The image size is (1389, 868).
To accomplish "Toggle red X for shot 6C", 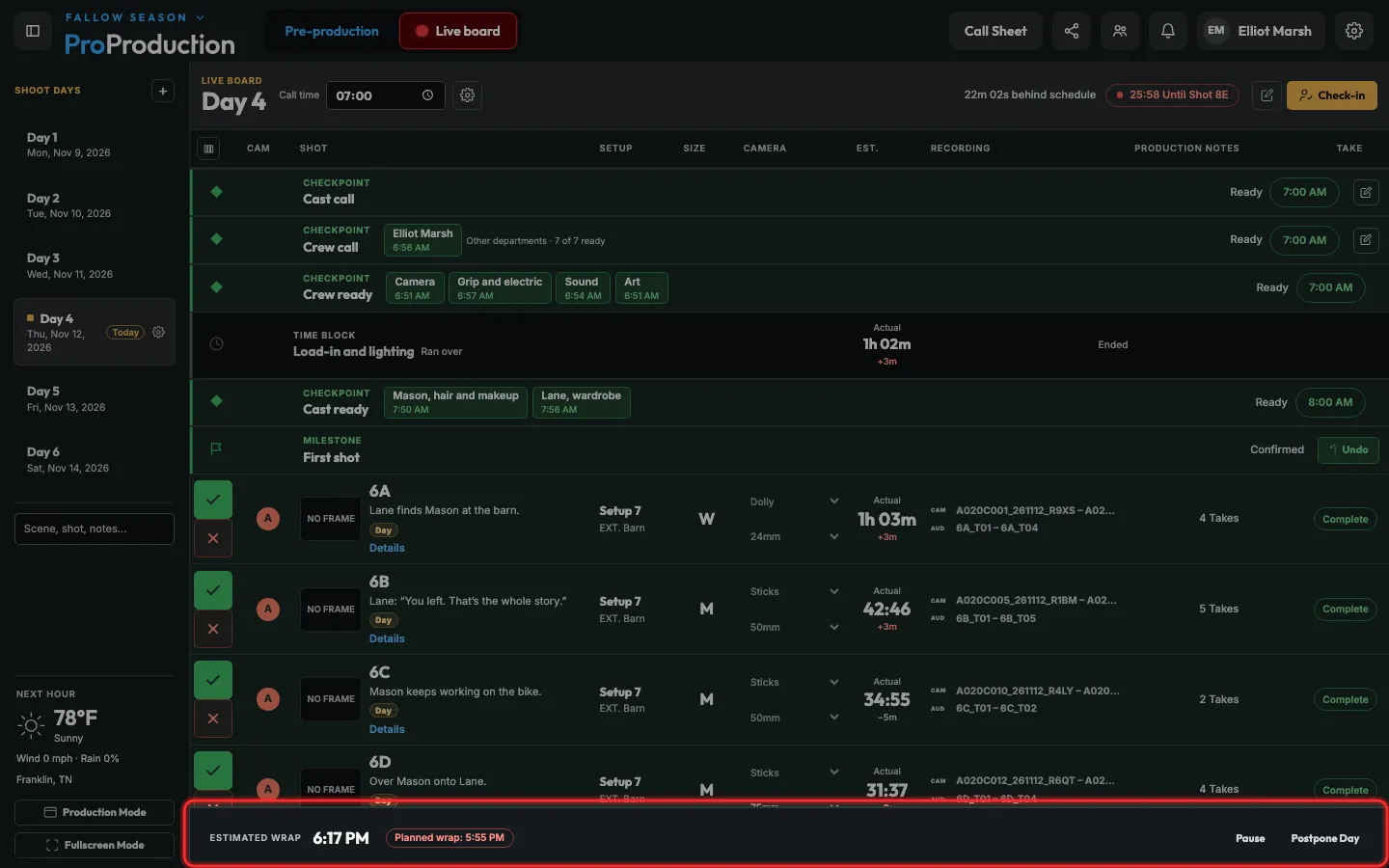I will coord(213,719).
